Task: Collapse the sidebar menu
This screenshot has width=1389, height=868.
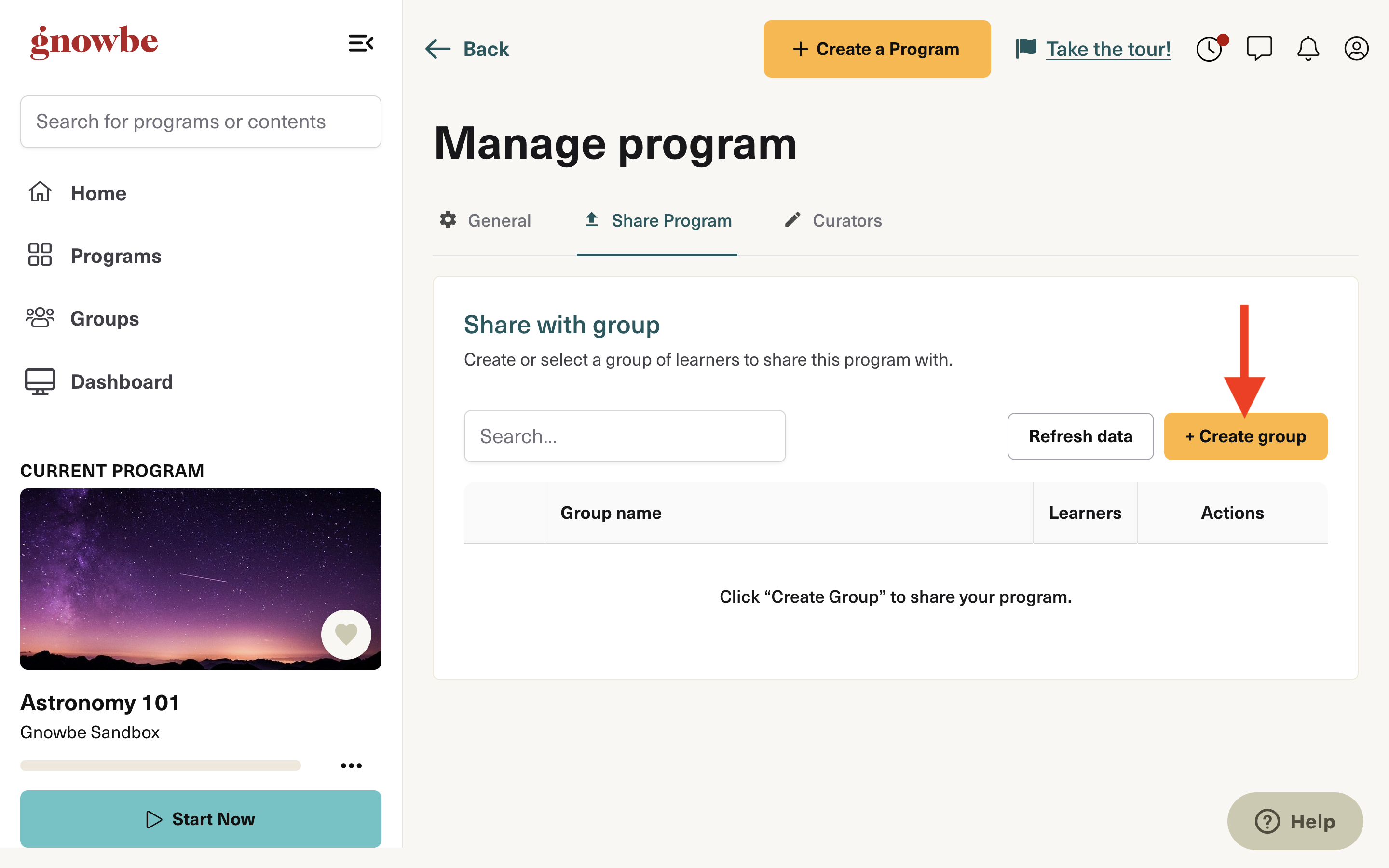Action: [x=361, y=43]
